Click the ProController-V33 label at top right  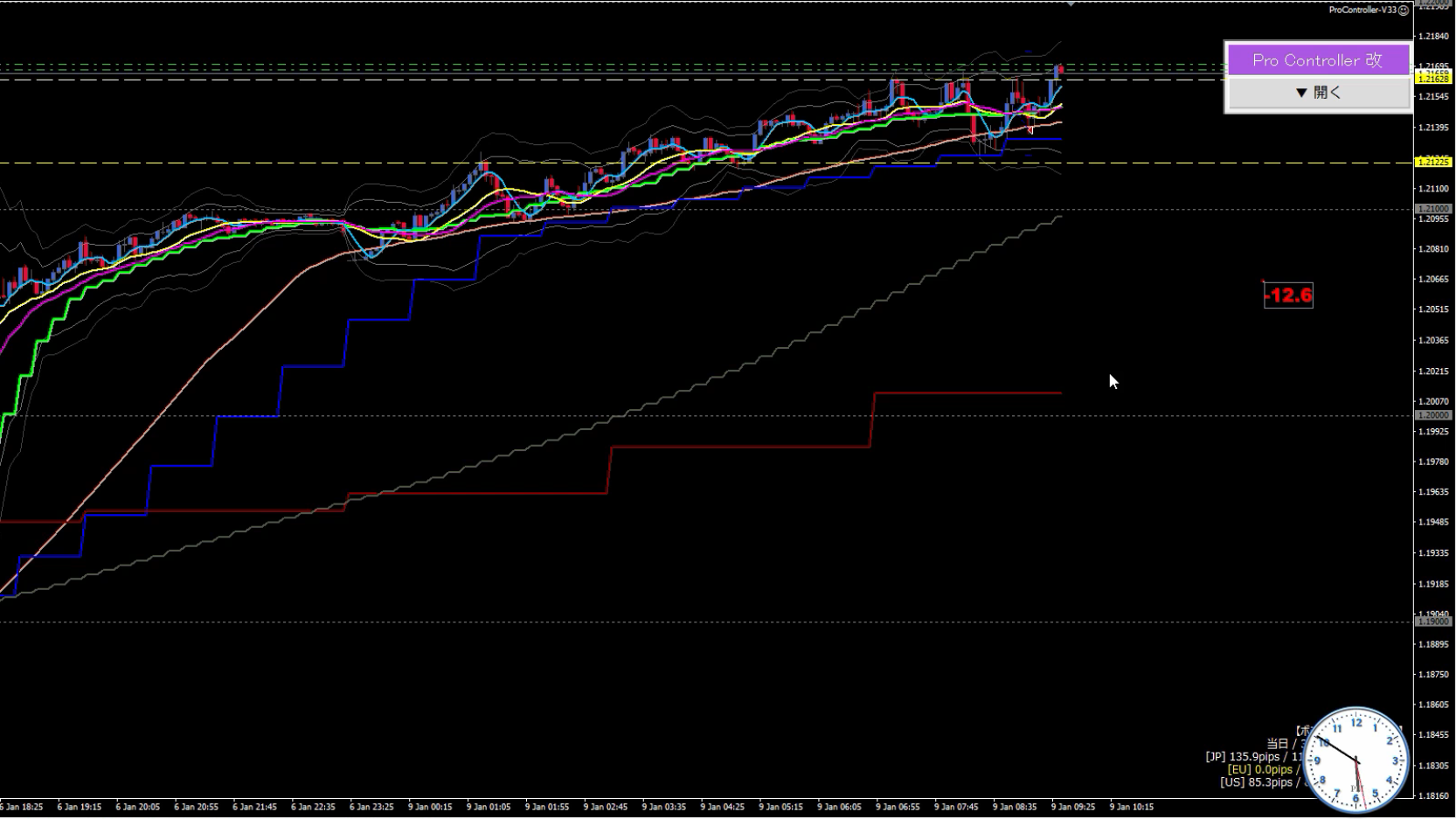tap(1362, 10)
